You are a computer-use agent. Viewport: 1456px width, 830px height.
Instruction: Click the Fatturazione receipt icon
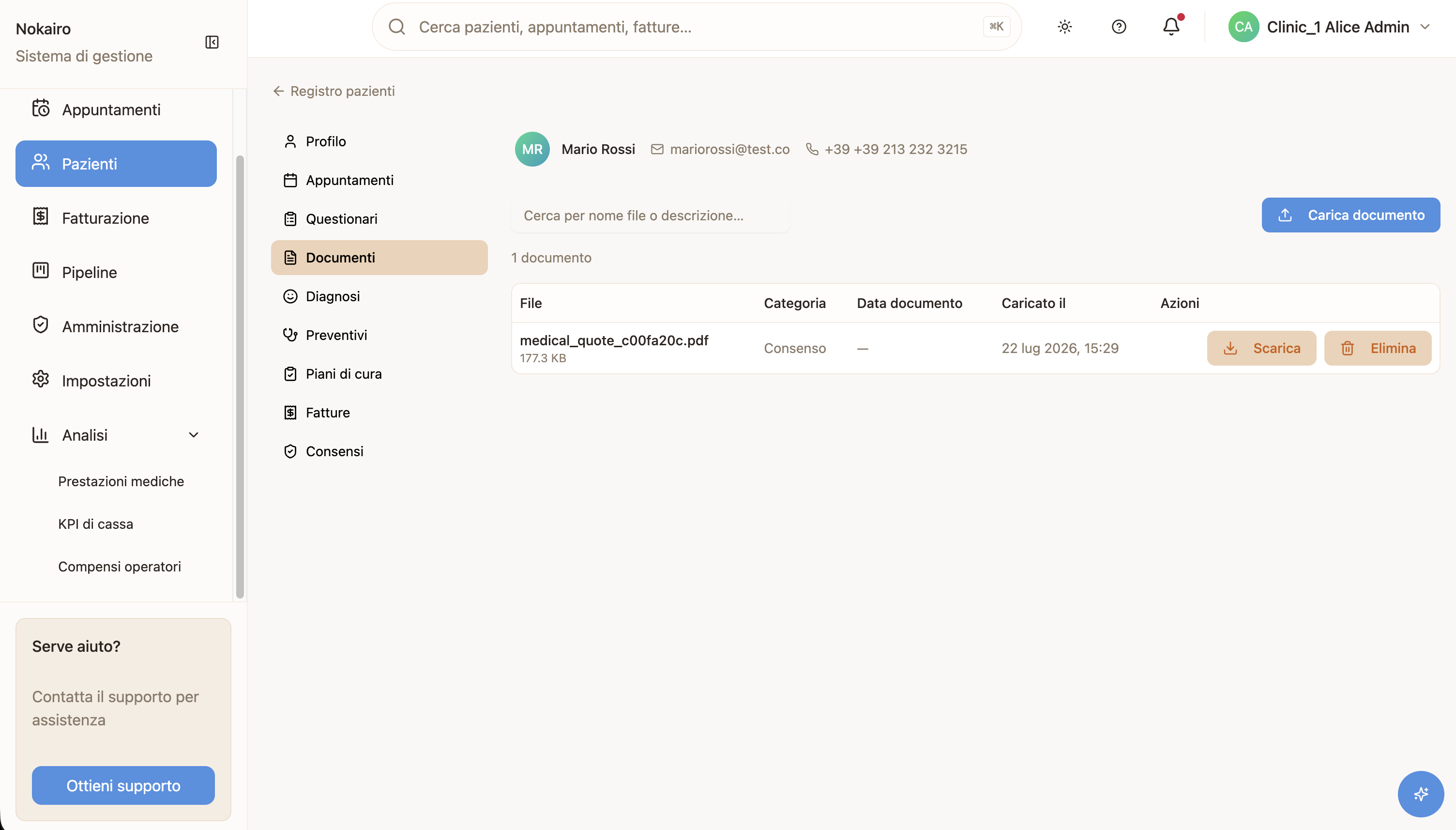pos(41,216)
